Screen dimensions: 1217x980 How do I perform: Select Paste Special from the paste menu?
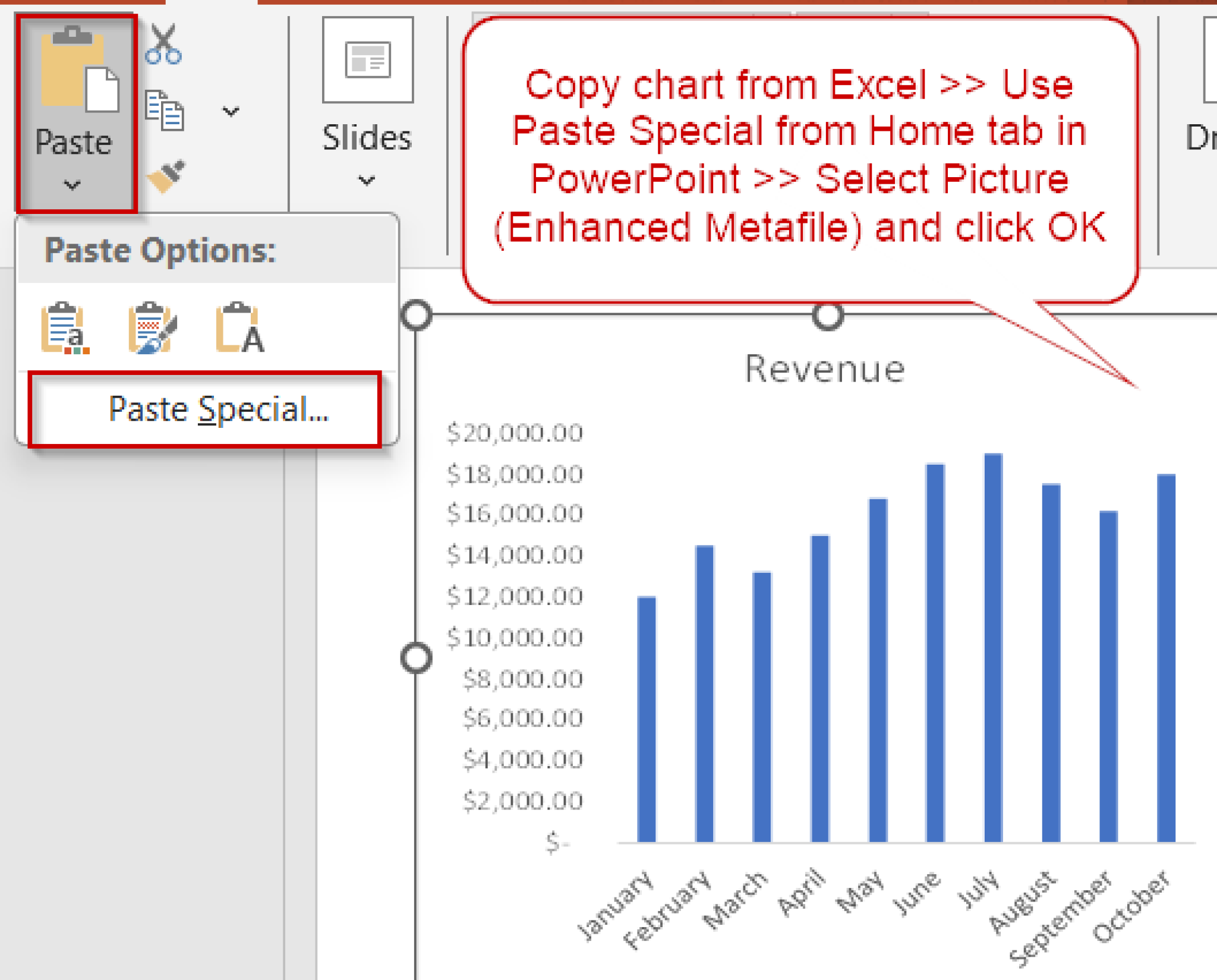[216, 408]
